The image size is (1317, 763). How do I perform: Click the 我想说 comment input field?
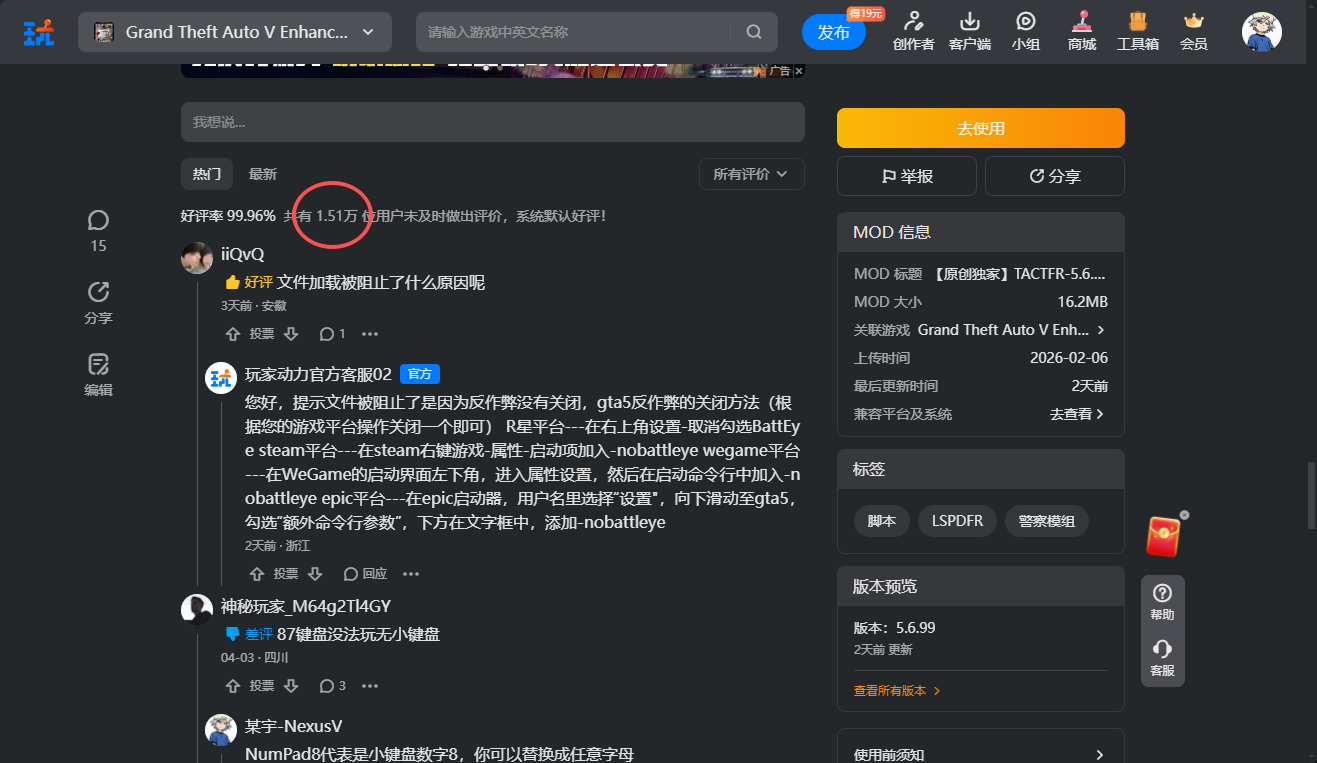tap(492, 122)
